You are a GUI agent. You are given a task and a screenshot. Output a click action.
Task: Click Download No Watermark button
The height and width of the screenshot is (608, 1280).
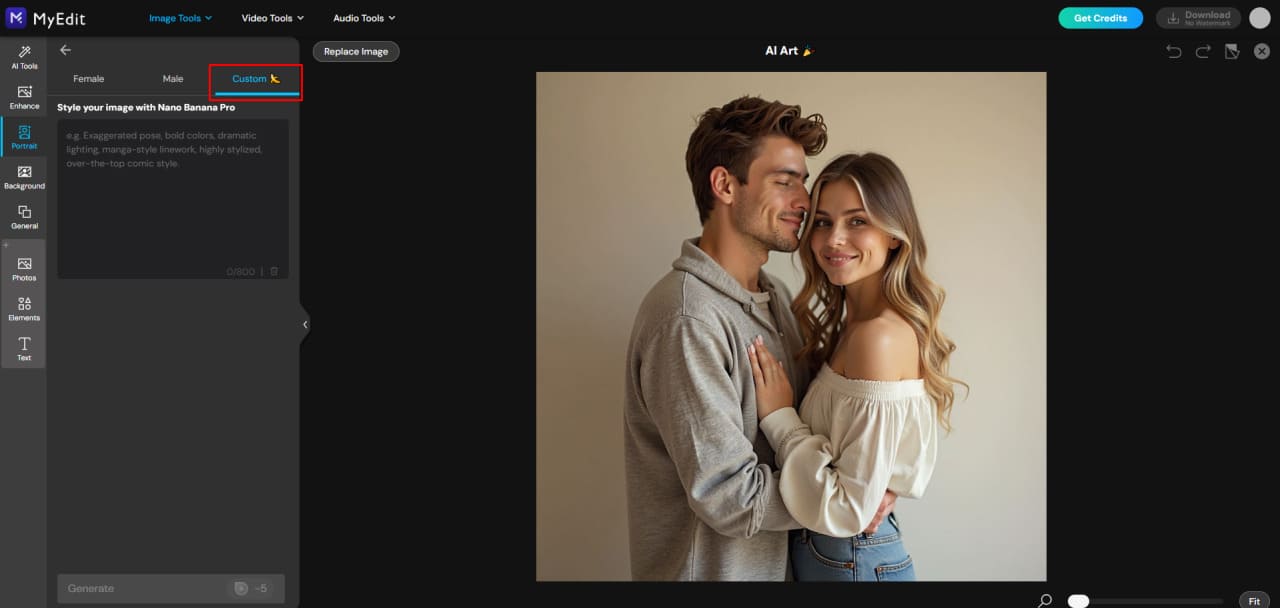(1198, 18)
